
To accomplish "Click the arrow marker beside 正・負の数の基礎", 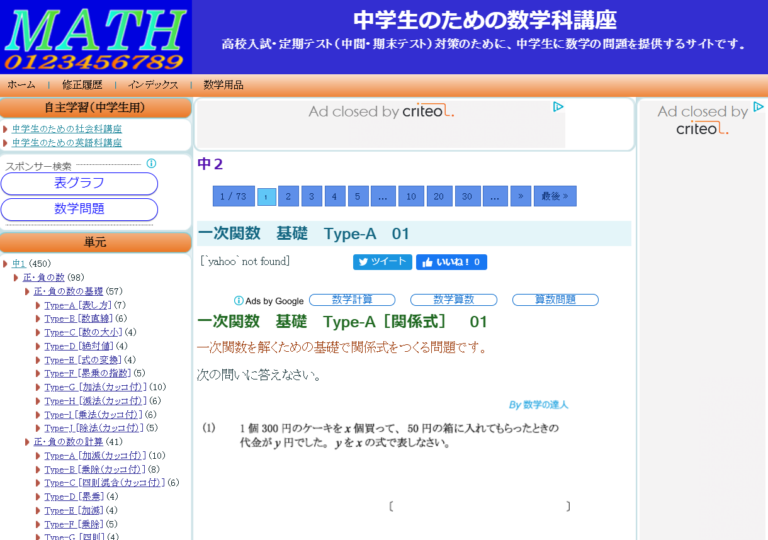I will point(27,291).
